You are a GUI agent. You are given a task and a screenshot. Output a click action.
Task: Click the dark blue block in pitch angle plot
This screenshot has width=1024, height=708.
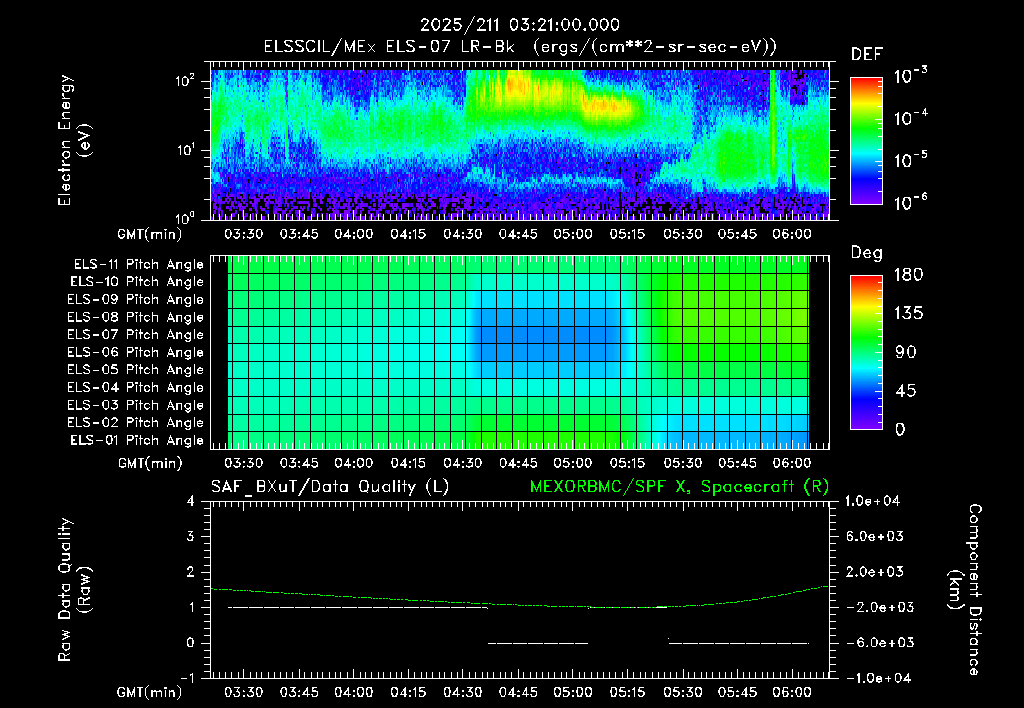point(545,334)
